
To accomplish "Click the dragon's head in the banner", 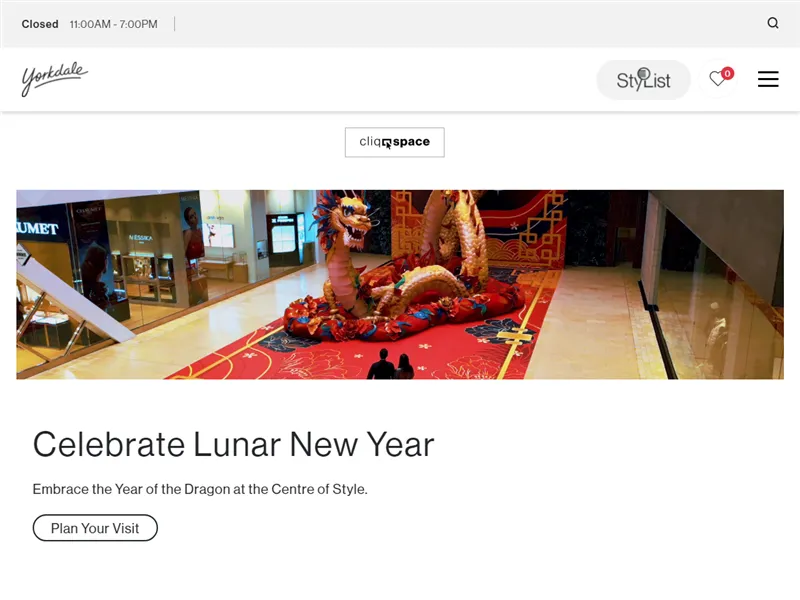I will pyautogui.click(x=346, y=217).
